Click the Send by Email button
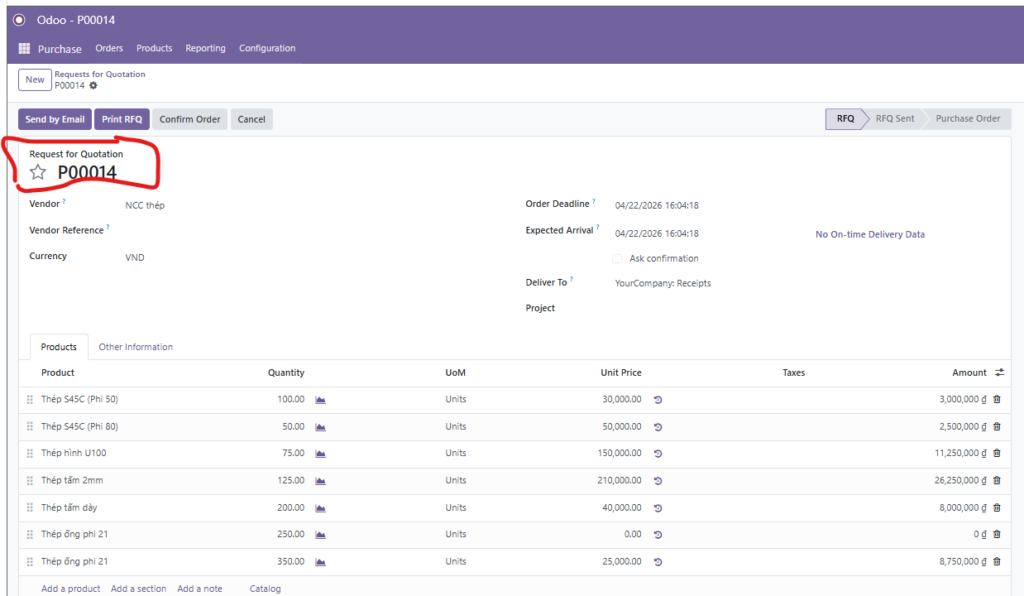This screenshot has width=1024, height=596. click(x=55, y=119)
